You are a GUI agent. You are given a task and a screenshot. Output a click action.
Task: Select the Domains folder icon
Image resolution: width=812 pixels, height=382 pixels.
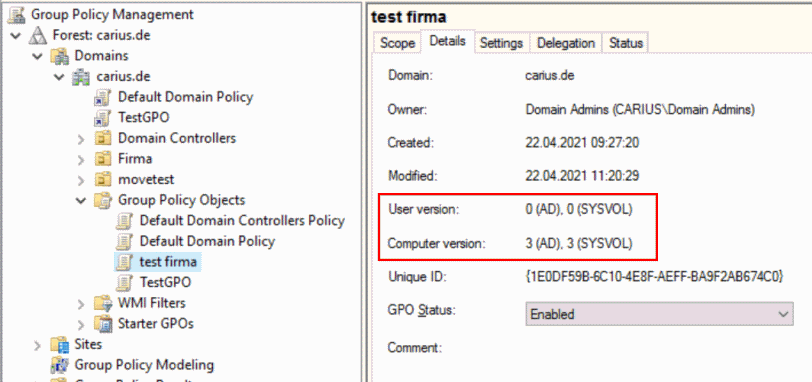[x=60, y=56]
